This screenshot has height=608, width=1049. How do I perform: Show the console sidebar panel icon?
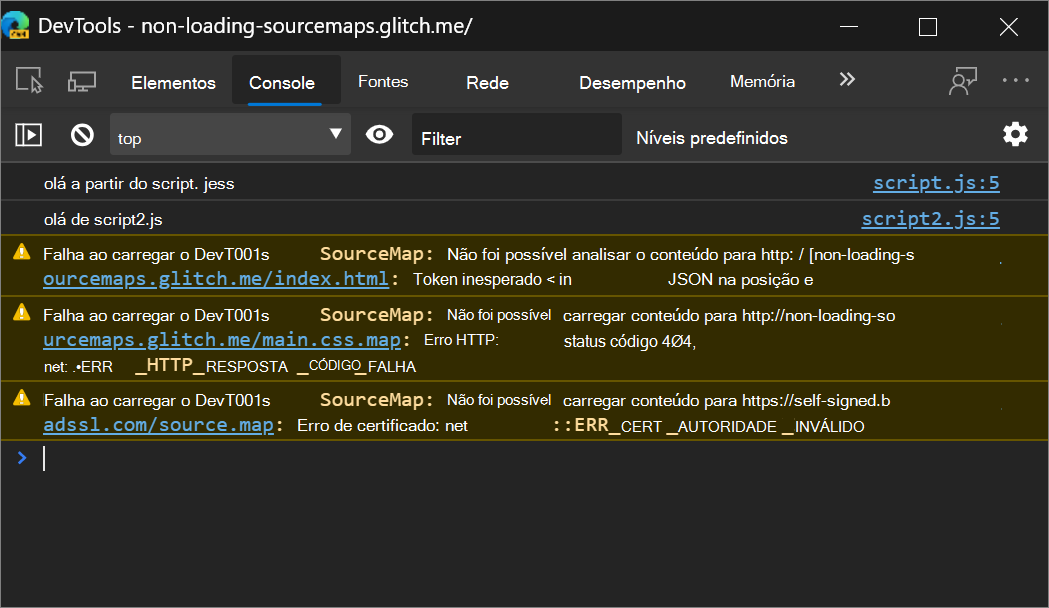29,135
